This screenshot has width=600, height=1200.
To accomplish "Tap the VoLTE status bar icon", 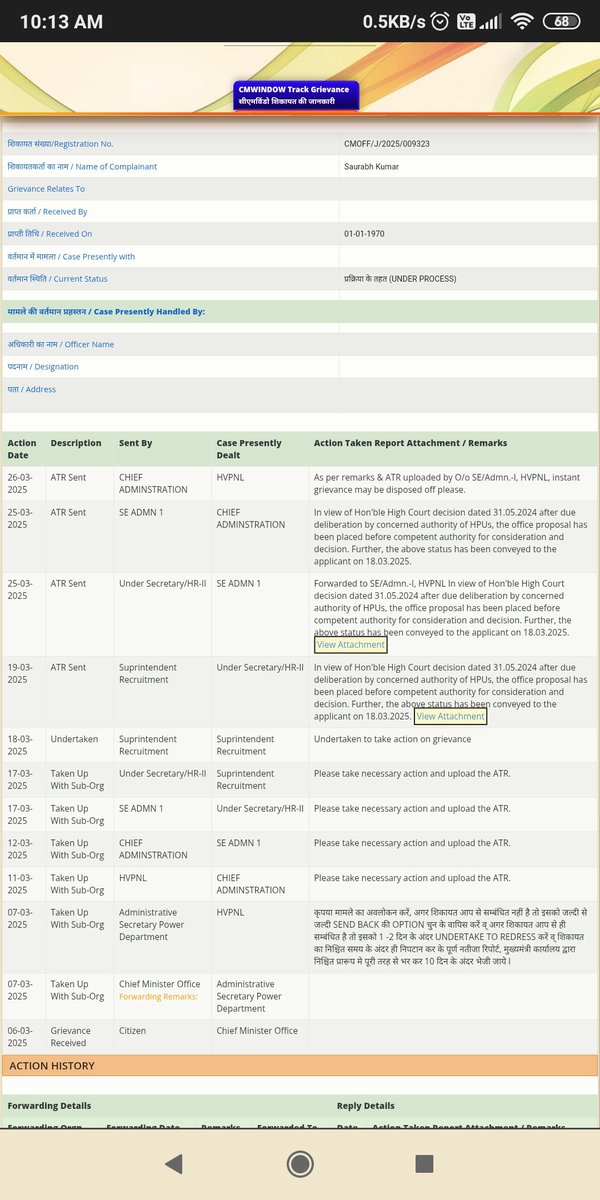I will (x=465, y=21).
